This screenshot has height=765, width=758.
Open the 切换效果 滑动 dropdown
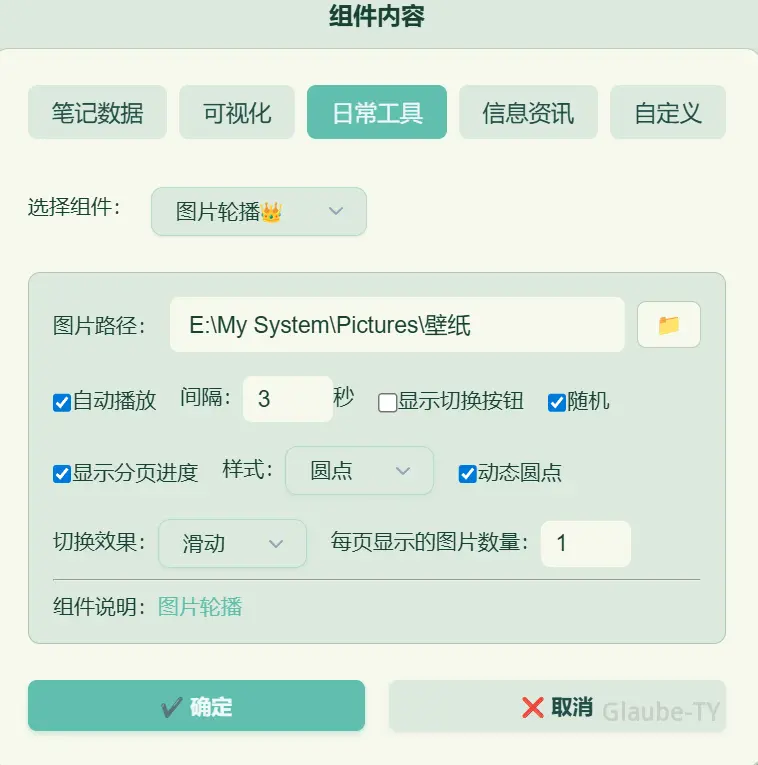232,544
